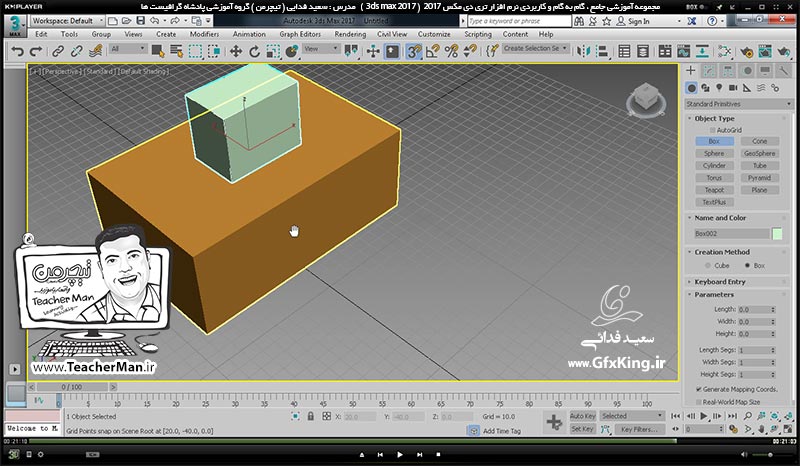Switch to the Hierarchy panel tab
Viewport: 800px width, 466px height.
728,71
